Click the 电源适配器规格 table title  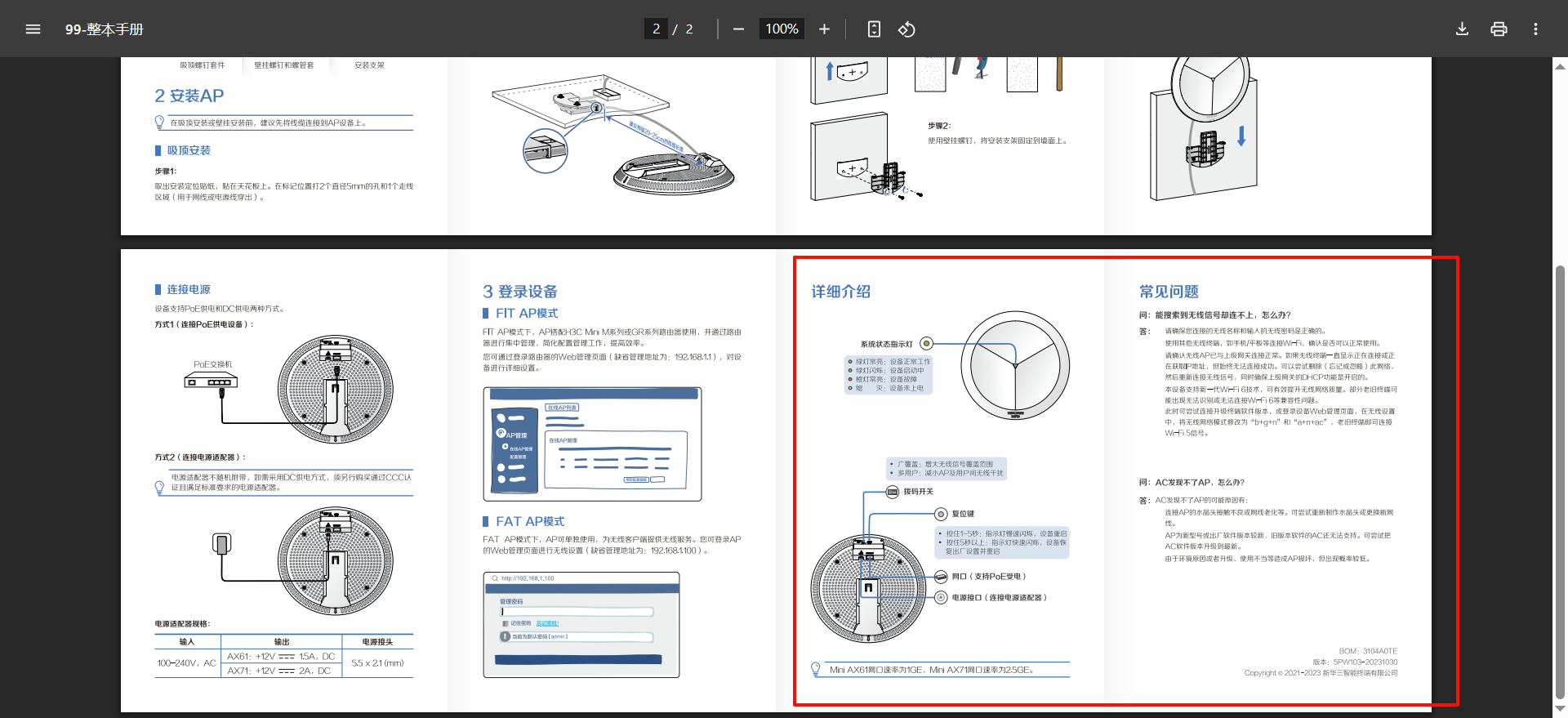point(182,623)
